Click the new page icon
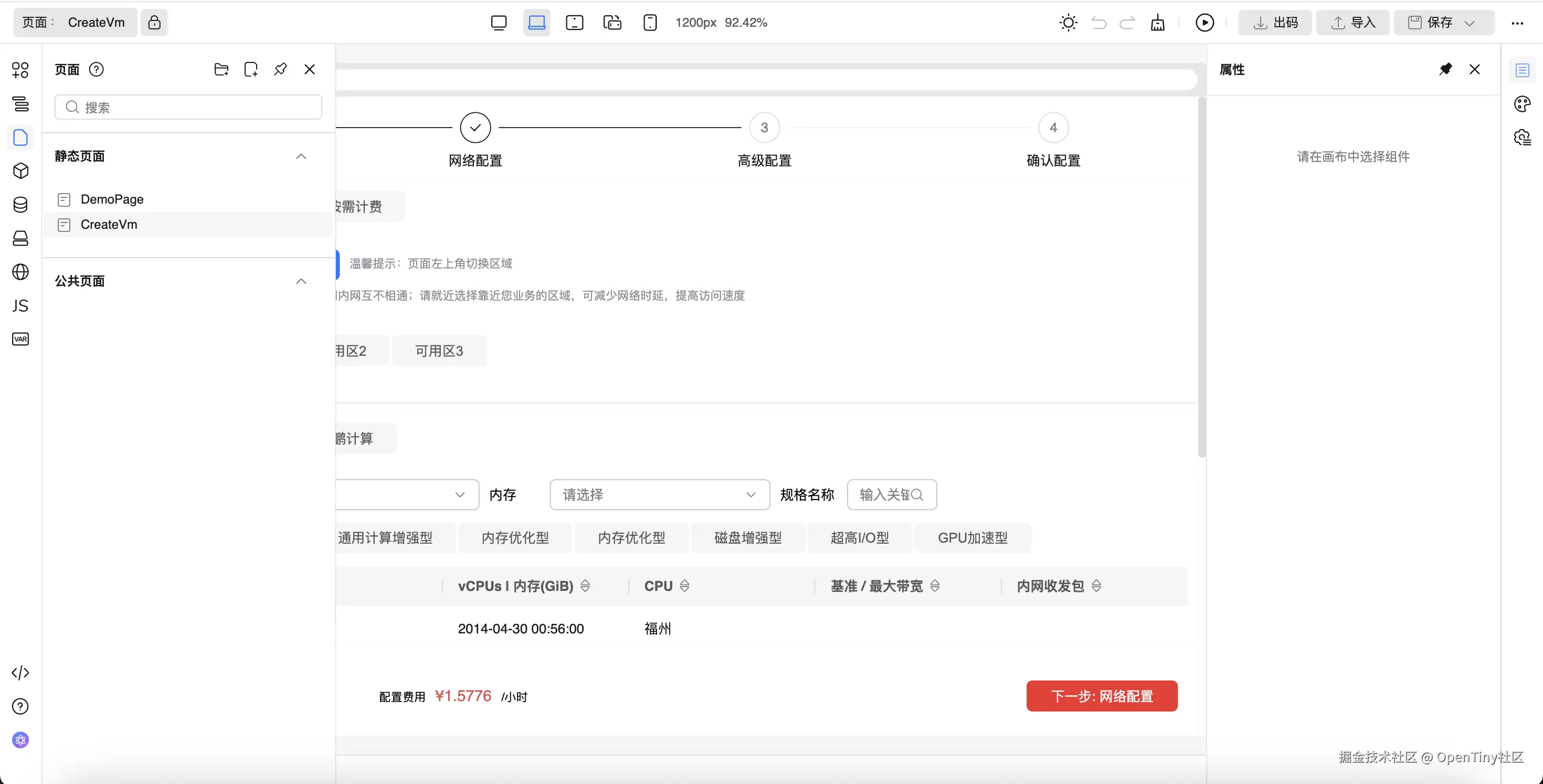The height and width of the screenshot is (784, 1543). click(251, 69)
